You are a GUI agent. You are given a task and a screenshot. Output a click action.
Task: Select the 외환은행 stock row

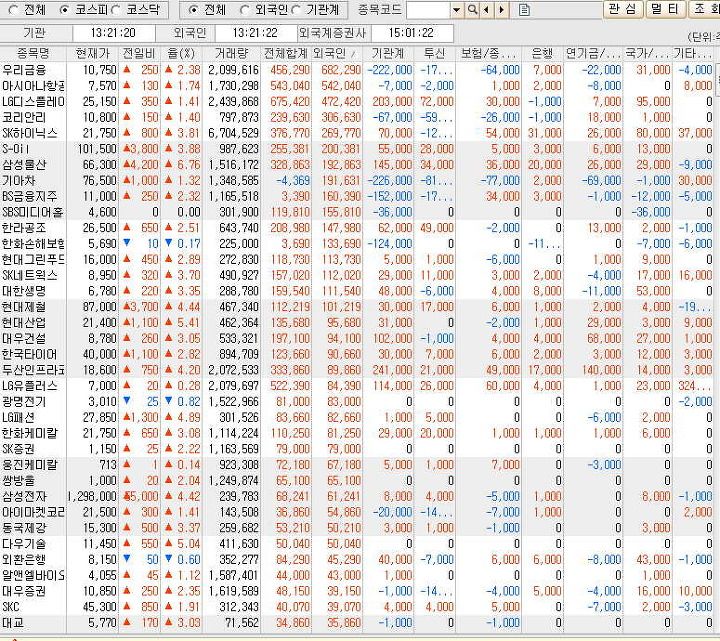tap(356, 560)
